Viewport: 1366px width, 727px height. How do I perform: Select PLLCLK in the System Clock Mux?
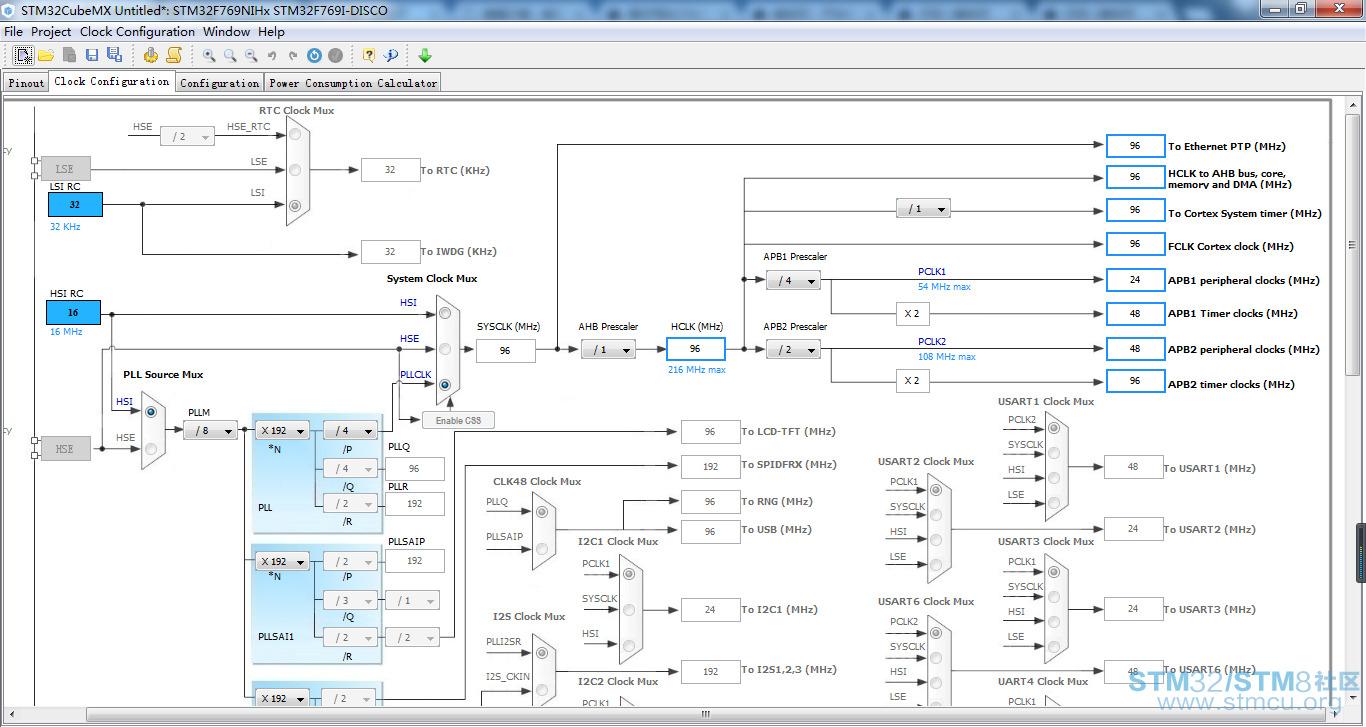coord(445,385)
